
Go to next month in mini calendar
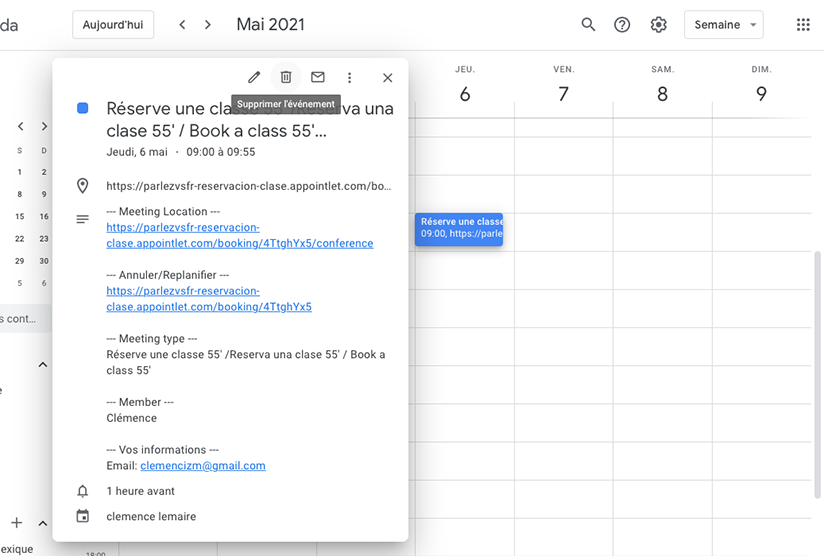[44, 126]
